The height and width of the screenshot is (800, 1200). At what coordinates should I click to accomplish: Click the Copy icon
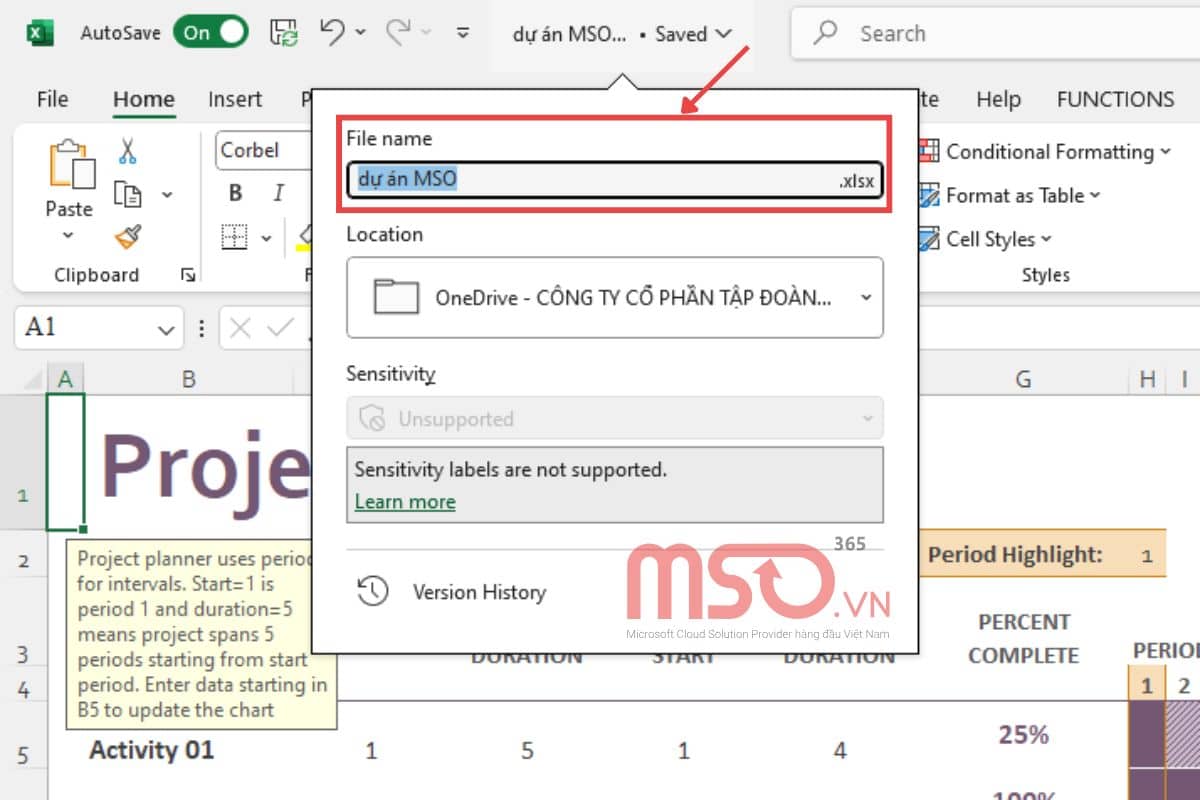(x=127, y=194)
